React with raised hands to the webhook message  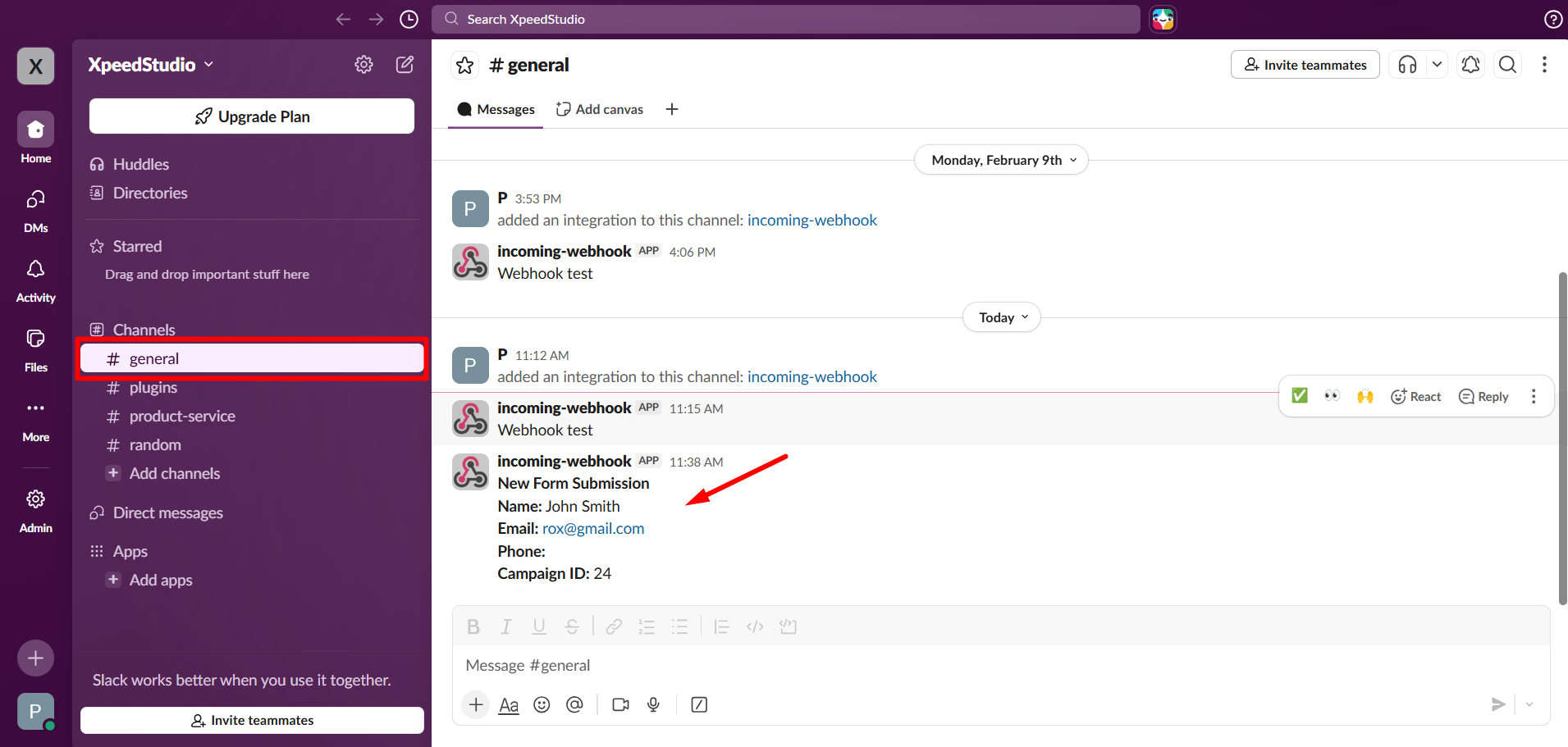tap(1365, 395)
